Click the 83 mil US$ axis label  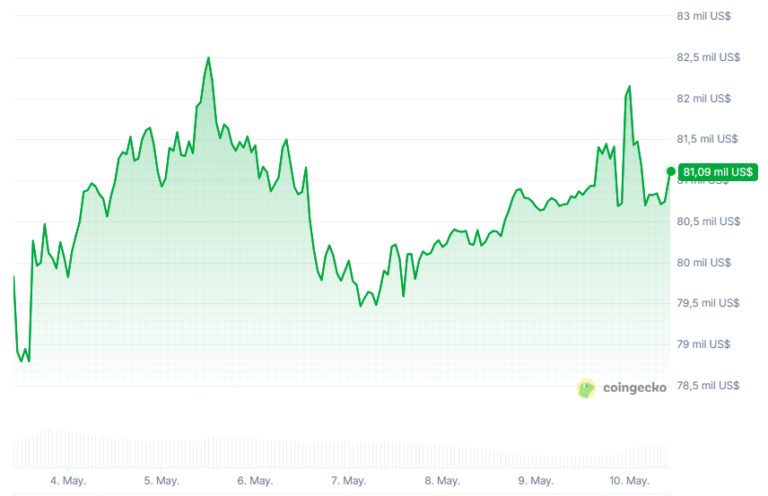[x=703, y=16]
